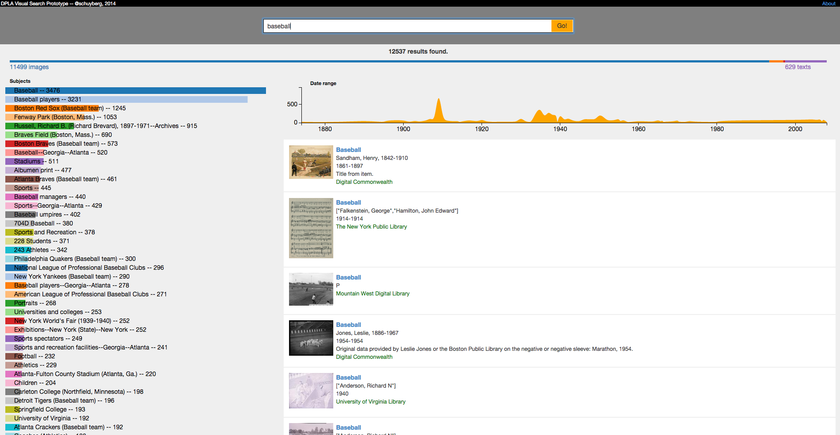Select Baseball managers -- 440 subject
The width and height of the screenshot is (840, 435).
point(46,197)
